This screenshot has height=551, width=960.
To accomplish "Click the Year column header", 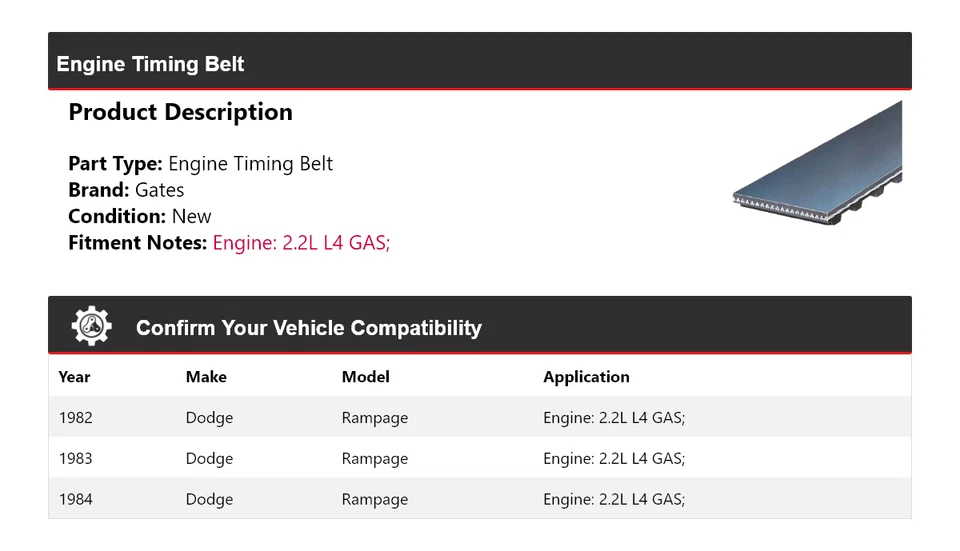I will 74,377.
